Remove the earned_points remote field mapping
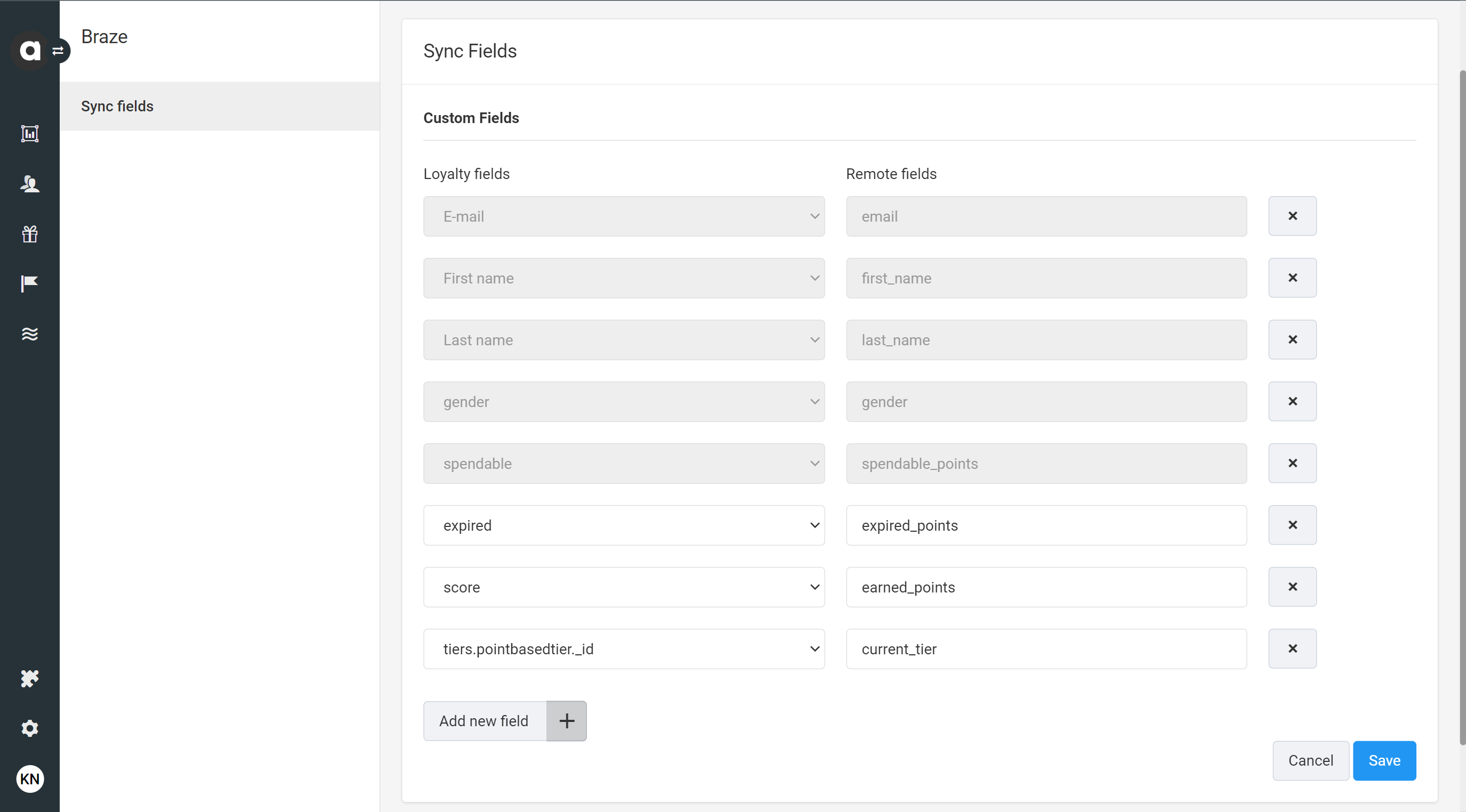The image size is (1466, 812). point(1291,587)
